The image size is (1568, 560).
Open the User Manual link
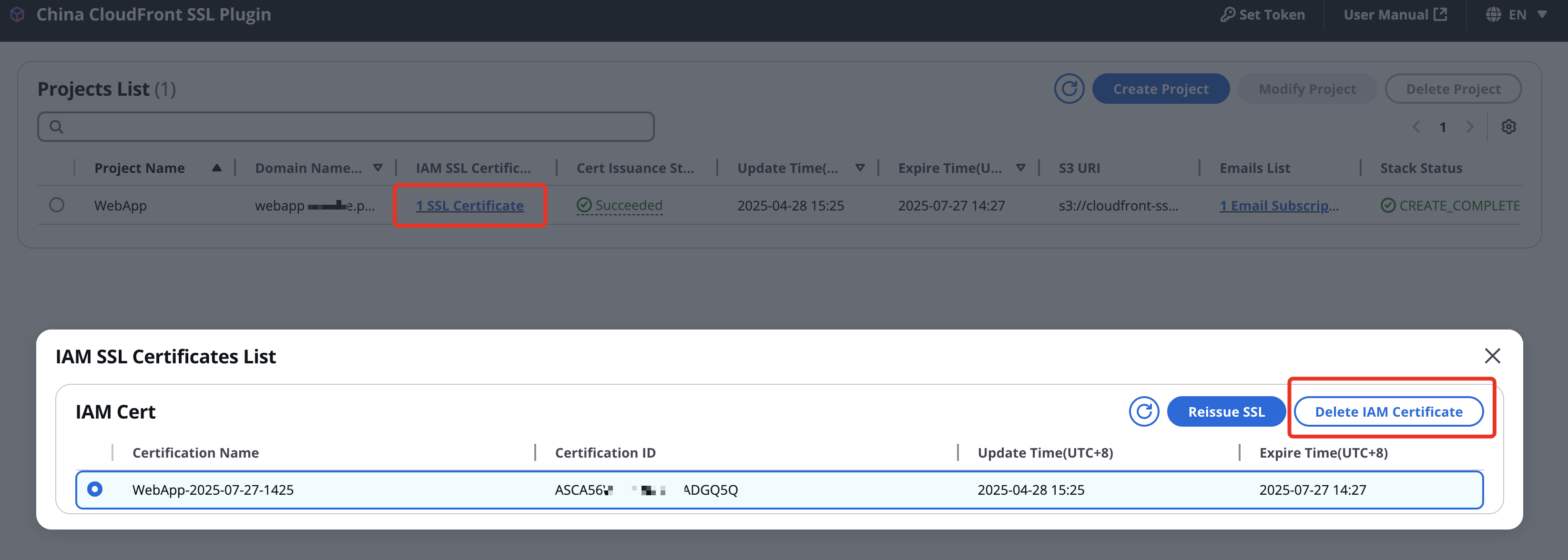click(1395, 15)
